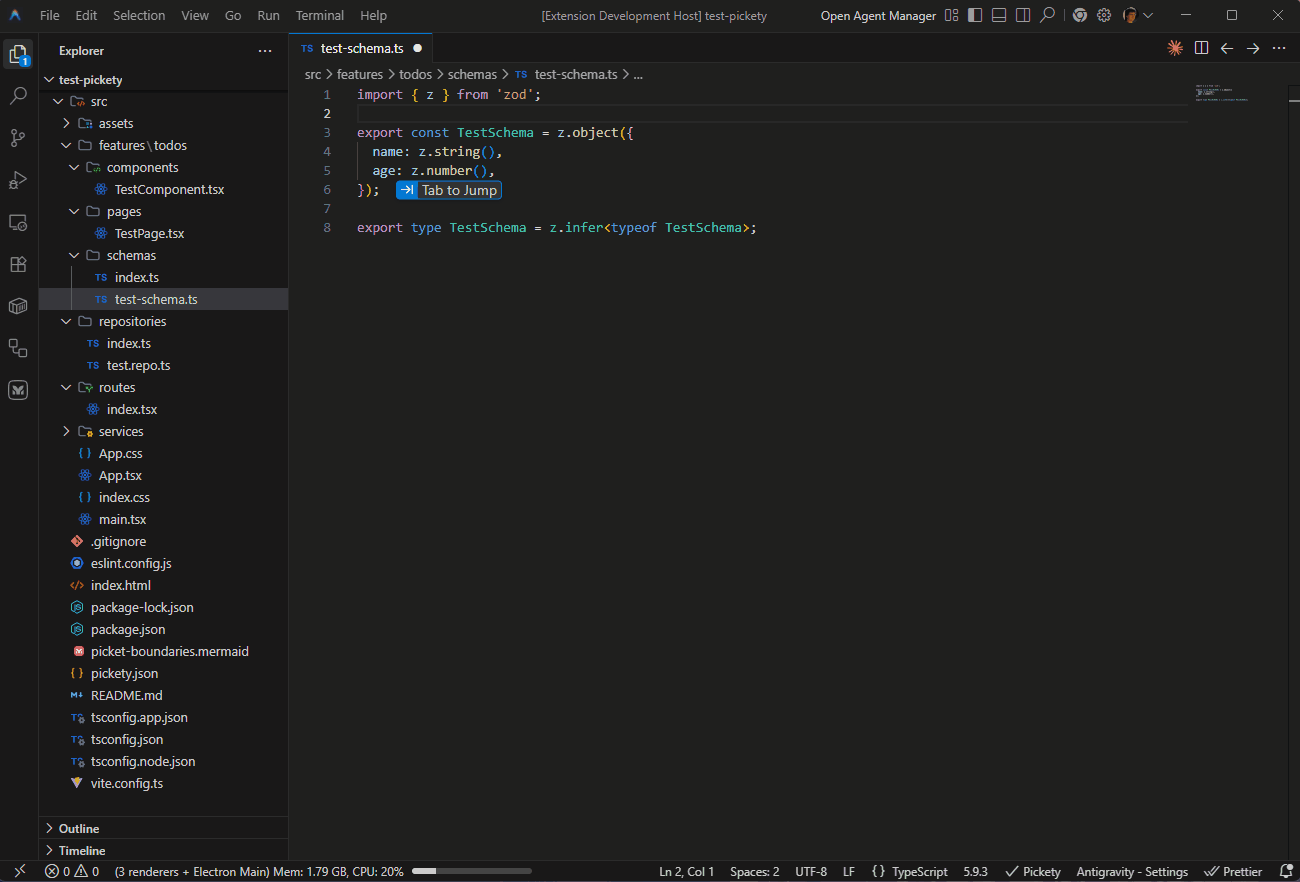The image size is (1300, 882).
Task: Open the mermaid M icon in activity bar
Action: pos(18,390)
